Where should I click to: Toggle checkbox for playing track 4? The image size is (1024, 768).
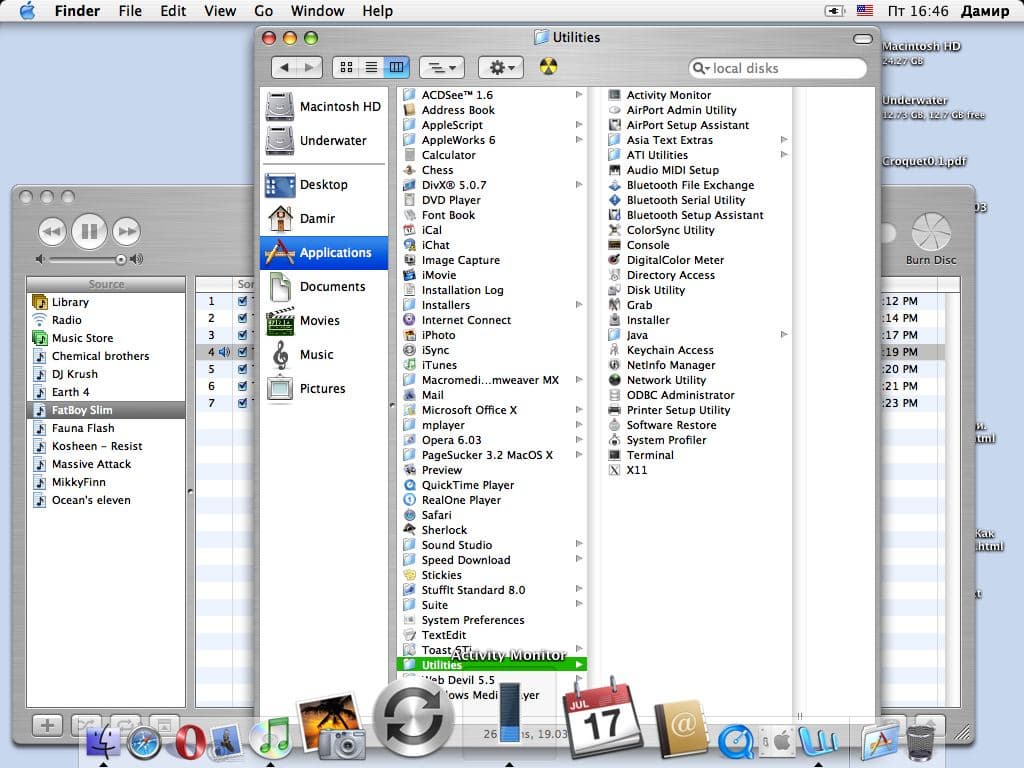[243, 352]
